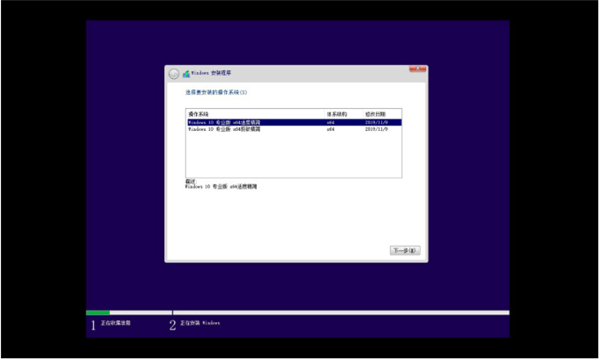Viewport: 600px width, 360px height.
Task: Click the Windows Setup icon in title bar
Action: click(x=186, y=73)
